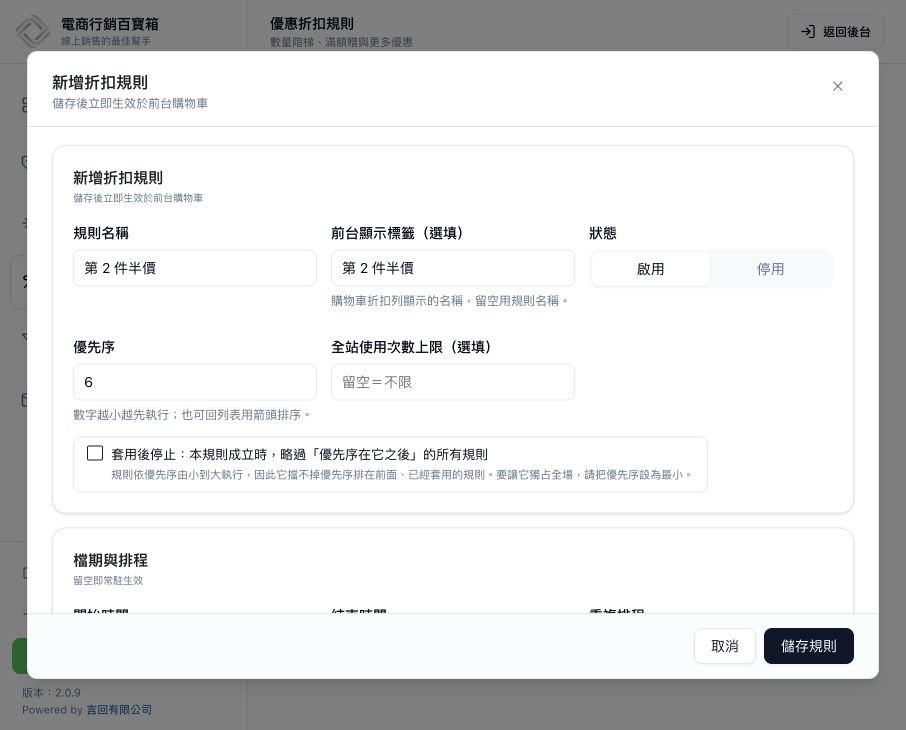Click the 購物車折扣列顯示的名稱 hint text
The width and height of the screenshot is (906, 730).
[450, 301]
